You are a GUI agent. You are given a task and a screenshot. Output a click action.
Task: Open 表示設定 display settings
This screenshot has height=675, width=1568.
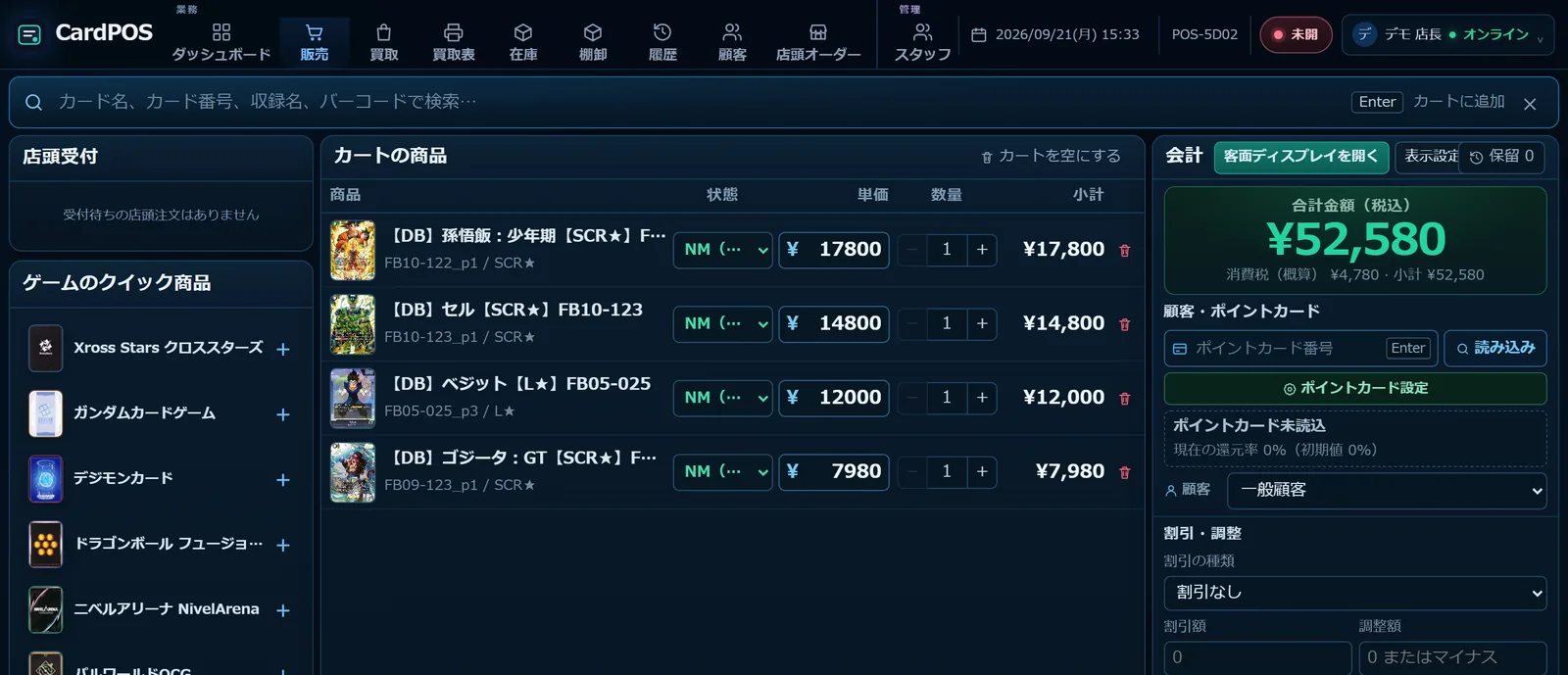tap(1428, 157)
